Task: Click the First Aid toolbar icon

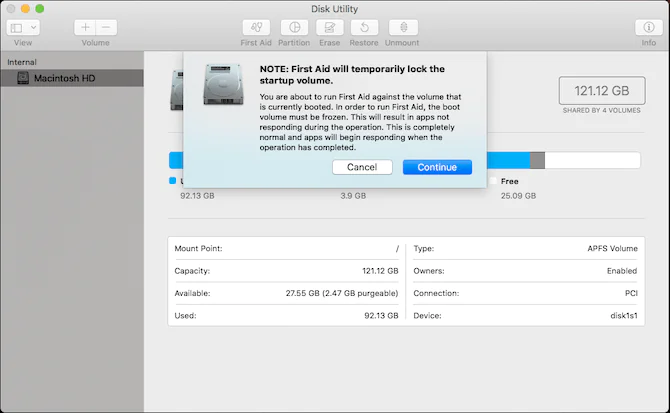Action: click(256, 27)
